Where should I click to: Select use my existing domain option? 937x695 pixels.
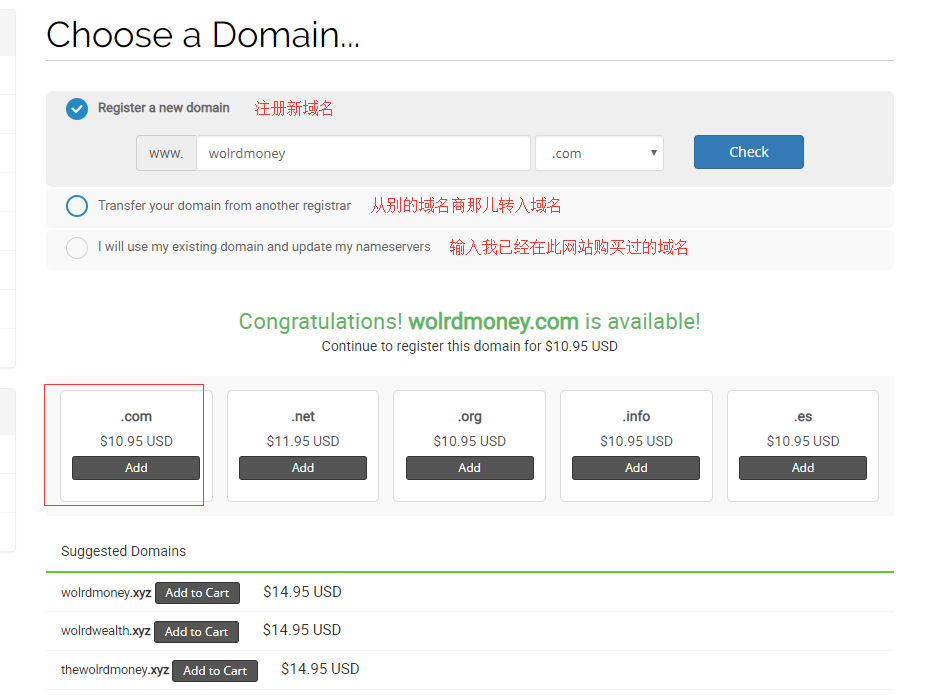[x=77, y=247]
